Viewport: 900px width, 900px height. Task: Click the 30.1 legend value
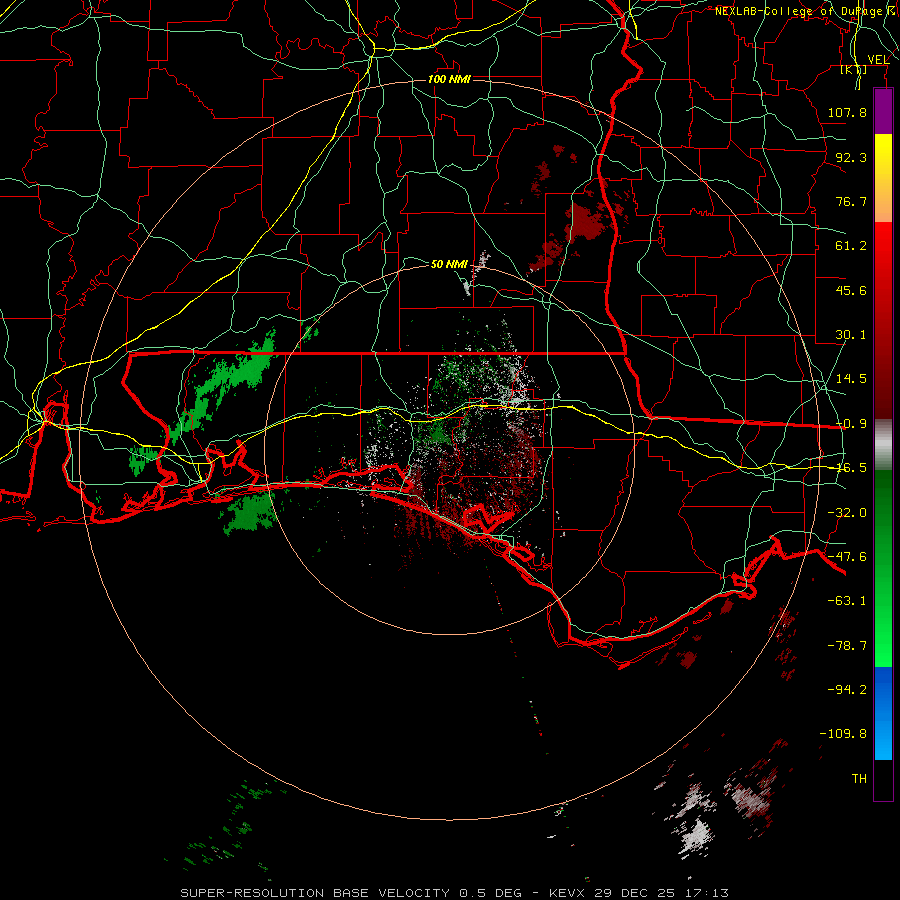(851, 335)
